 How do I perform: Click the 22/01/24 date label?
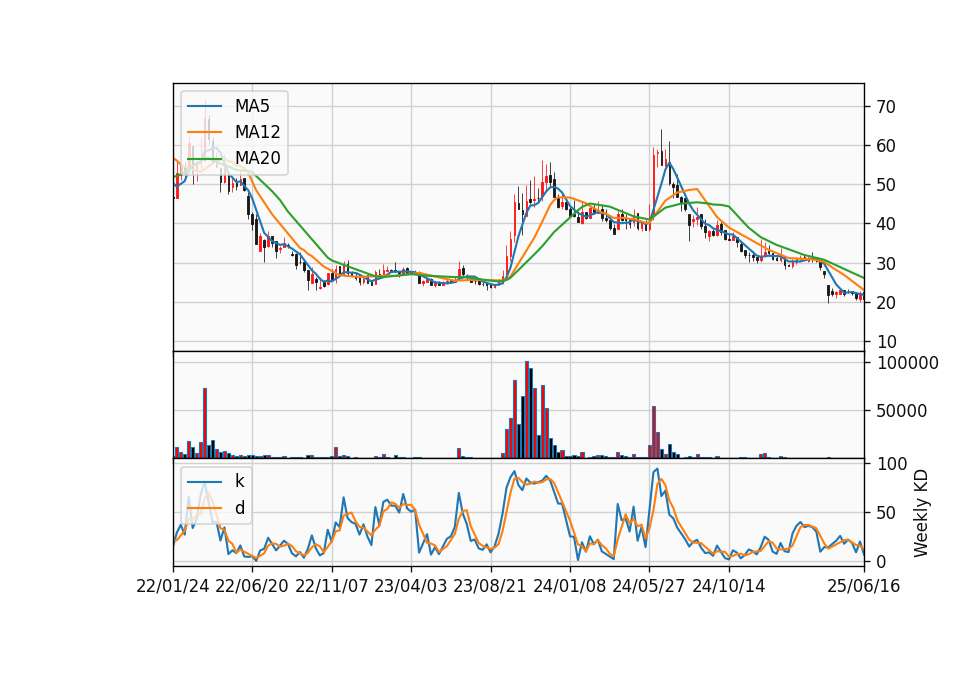[x=173, y=586]
